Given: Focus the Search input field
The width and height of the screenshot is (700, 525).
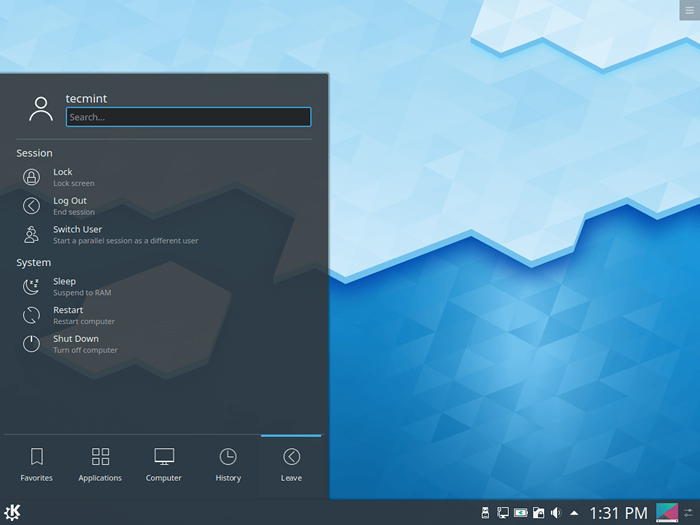Looking at the screenshot, I should 188,117.
